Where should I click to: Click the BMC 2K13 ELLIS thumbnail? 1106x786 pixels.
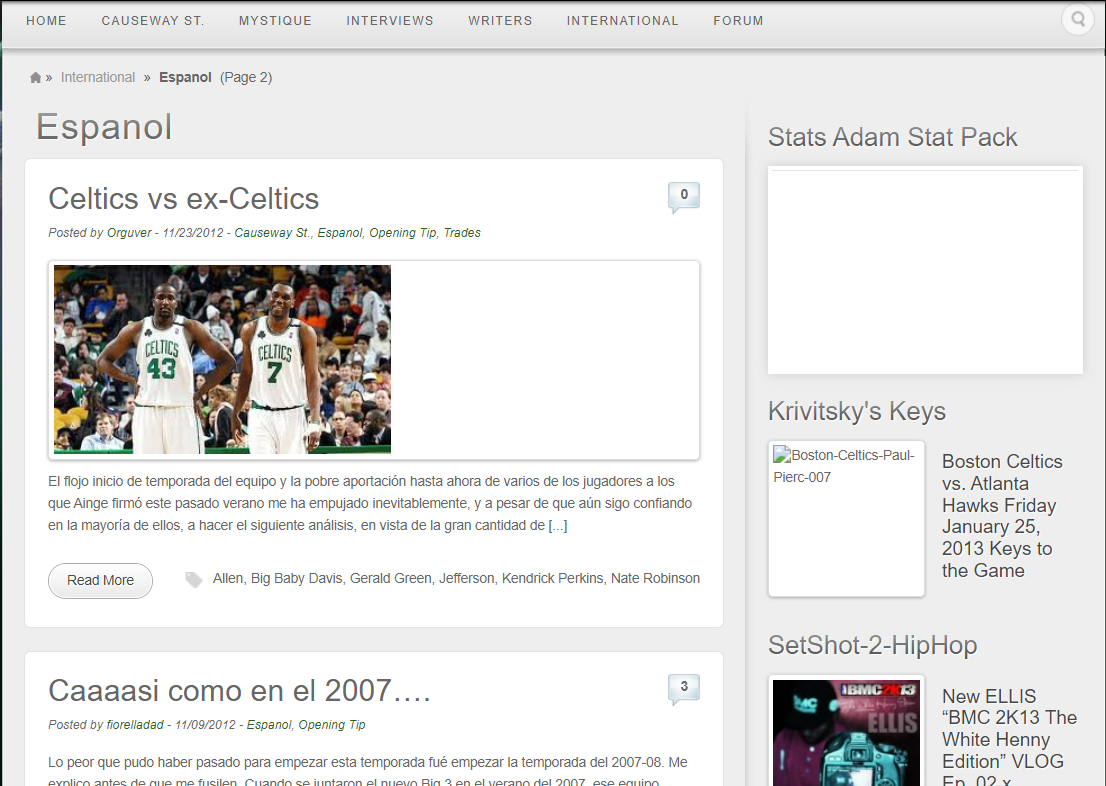[x=846, y=732]
